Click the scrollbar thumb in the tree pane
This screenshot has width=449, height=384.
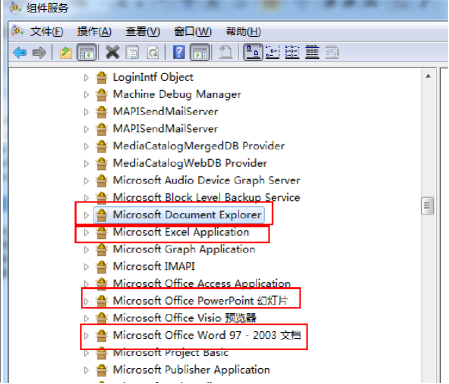coord(428,206)
